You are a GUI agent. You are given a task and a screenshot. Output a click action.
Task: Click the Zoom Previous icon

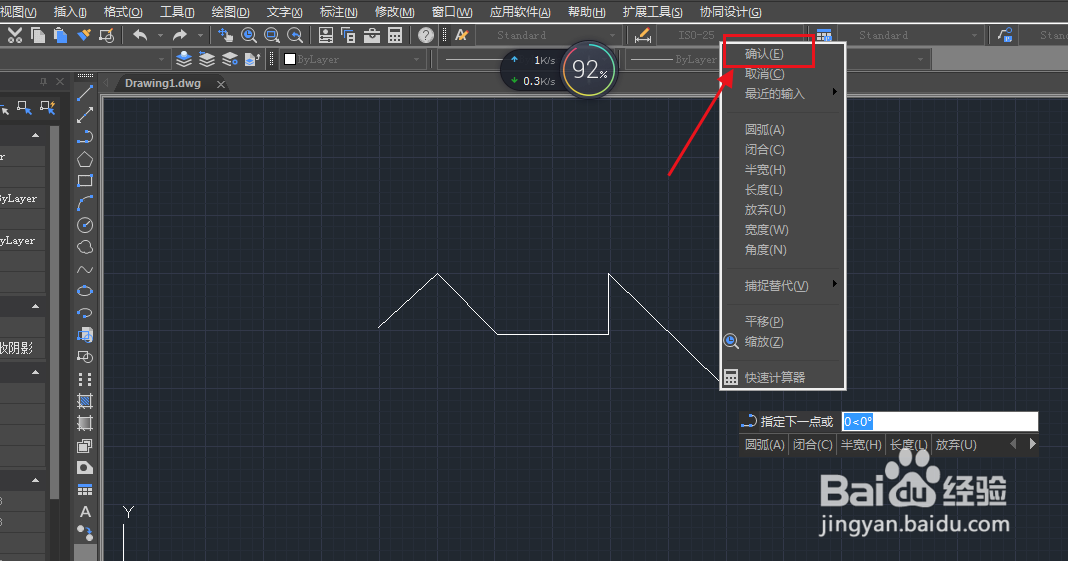[295, 35]
